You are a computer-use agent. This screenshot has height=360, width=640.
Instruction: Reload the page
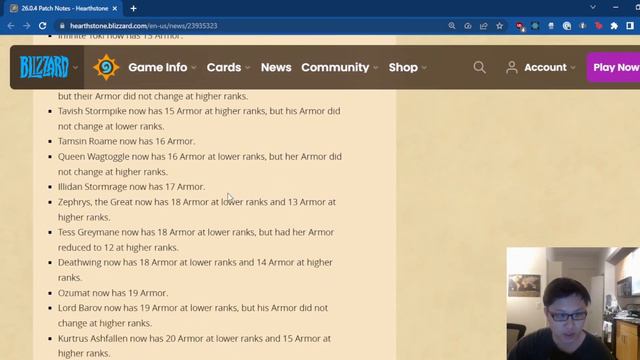pyautogui.click(x=42, y=26)
